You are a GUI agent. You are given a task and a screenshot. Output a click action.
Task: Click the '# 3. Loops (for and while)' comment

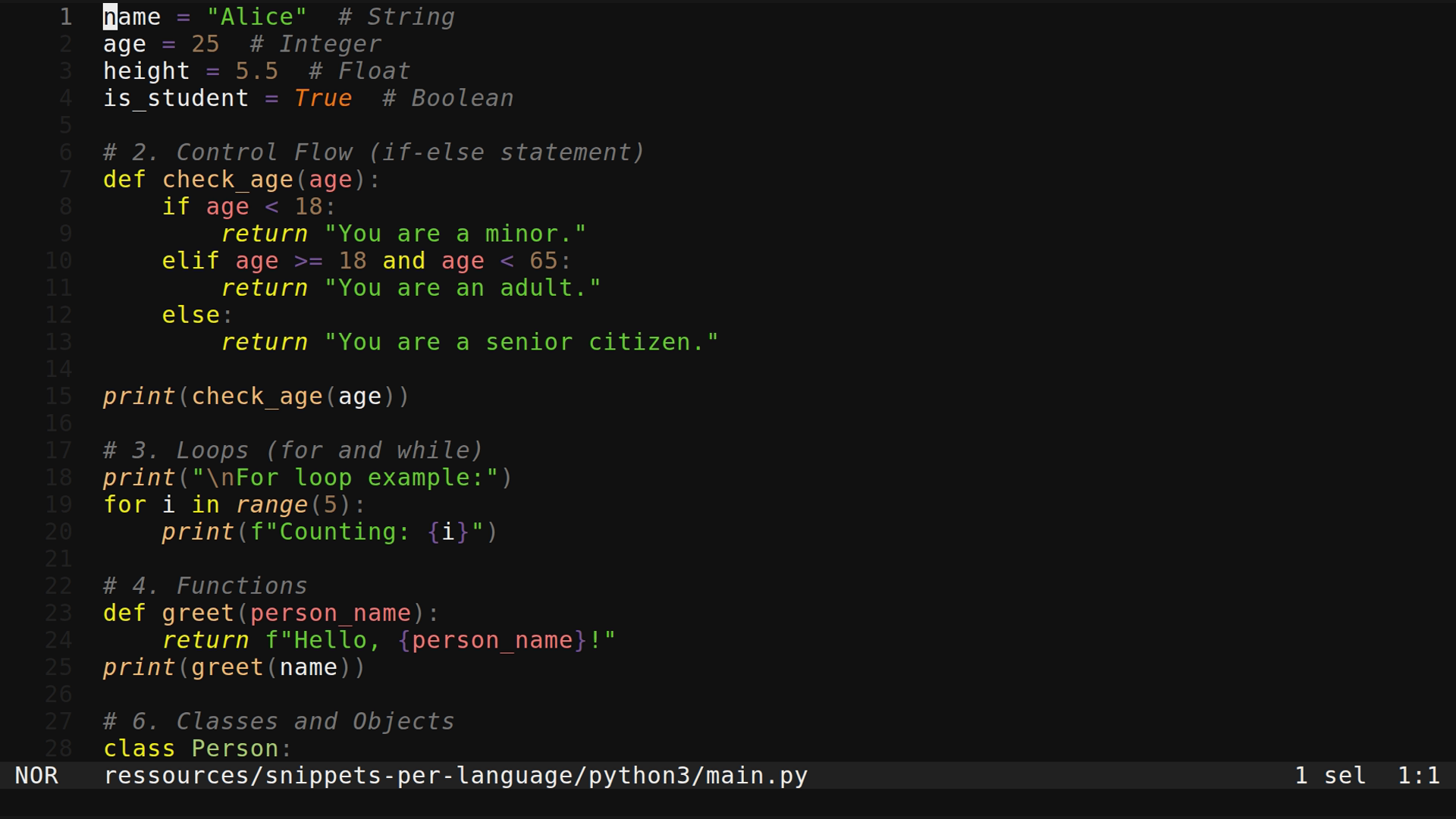click(x=293, y=450)
